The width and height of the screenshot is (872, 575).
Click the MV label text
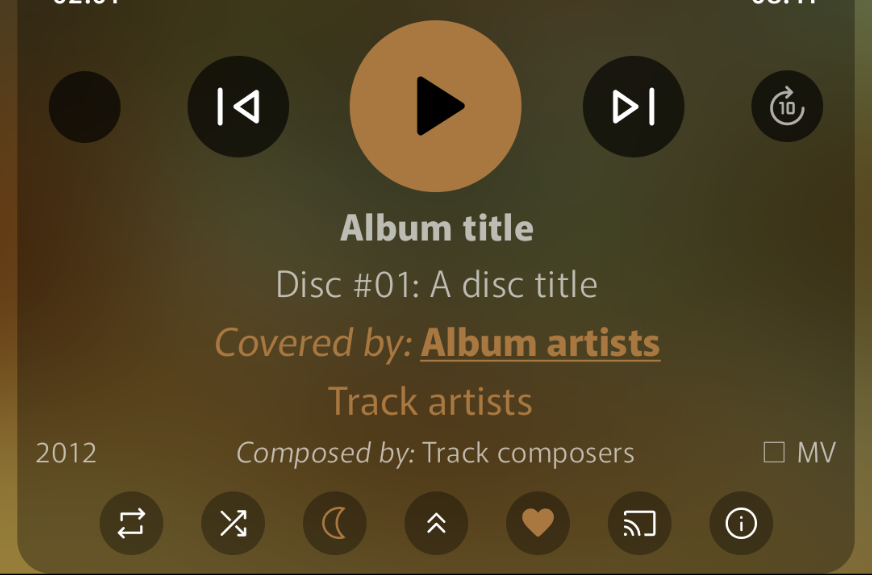pos(816,453)
